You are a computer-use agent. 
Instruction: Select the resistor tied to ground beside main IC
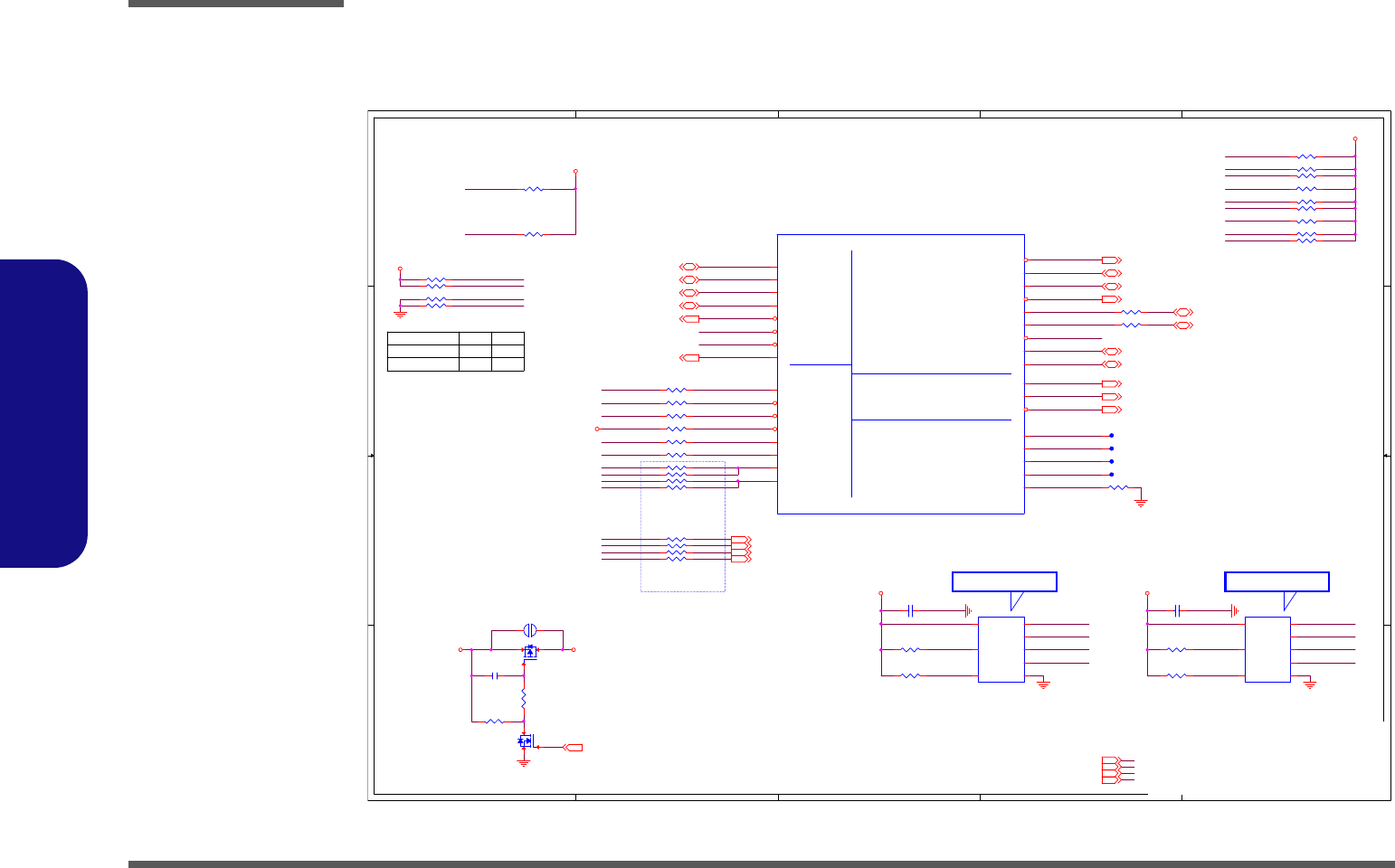(x=1118, y=488)
